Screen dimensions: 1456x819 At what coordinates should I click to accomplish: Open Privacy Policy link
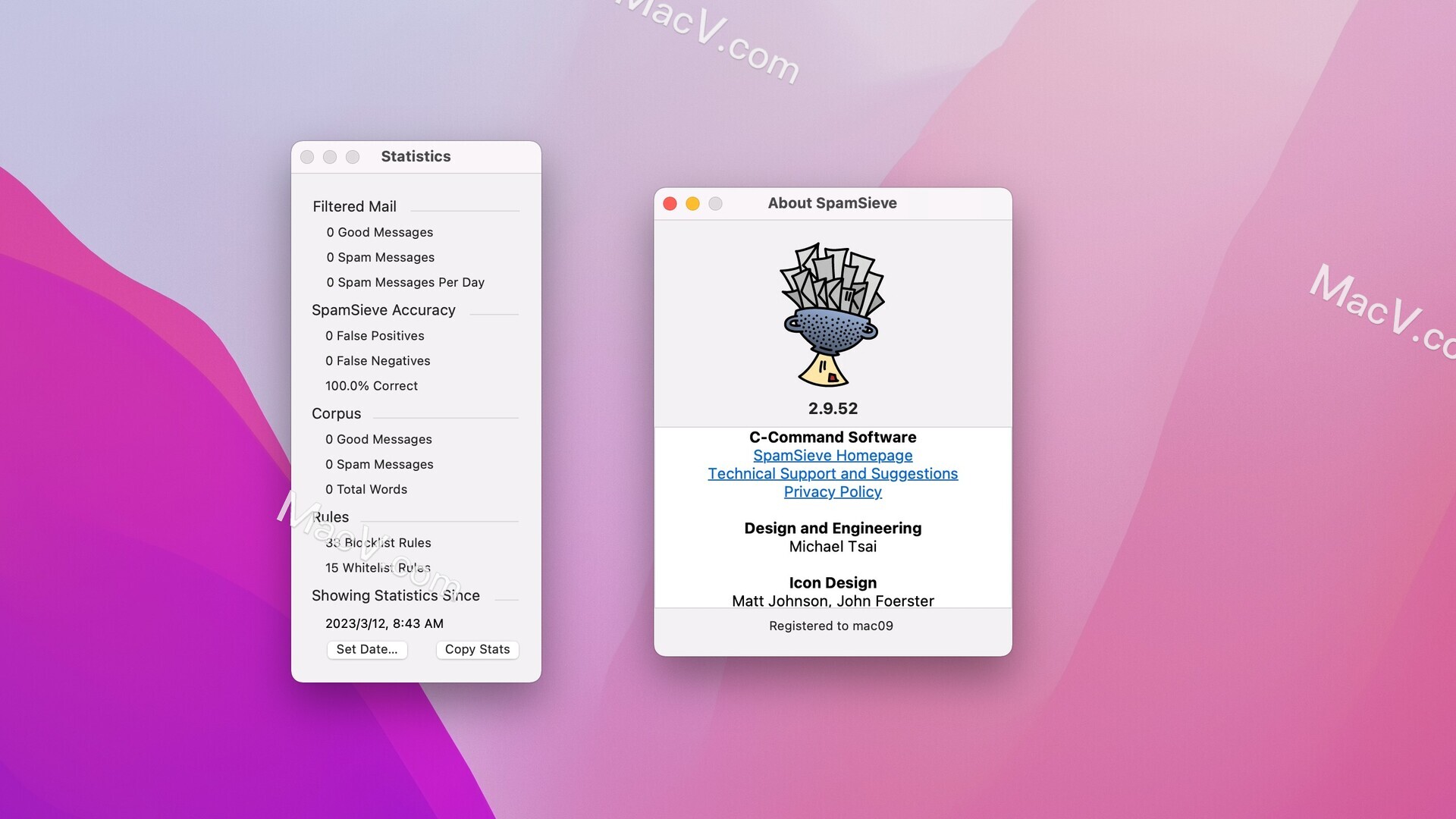833,491
